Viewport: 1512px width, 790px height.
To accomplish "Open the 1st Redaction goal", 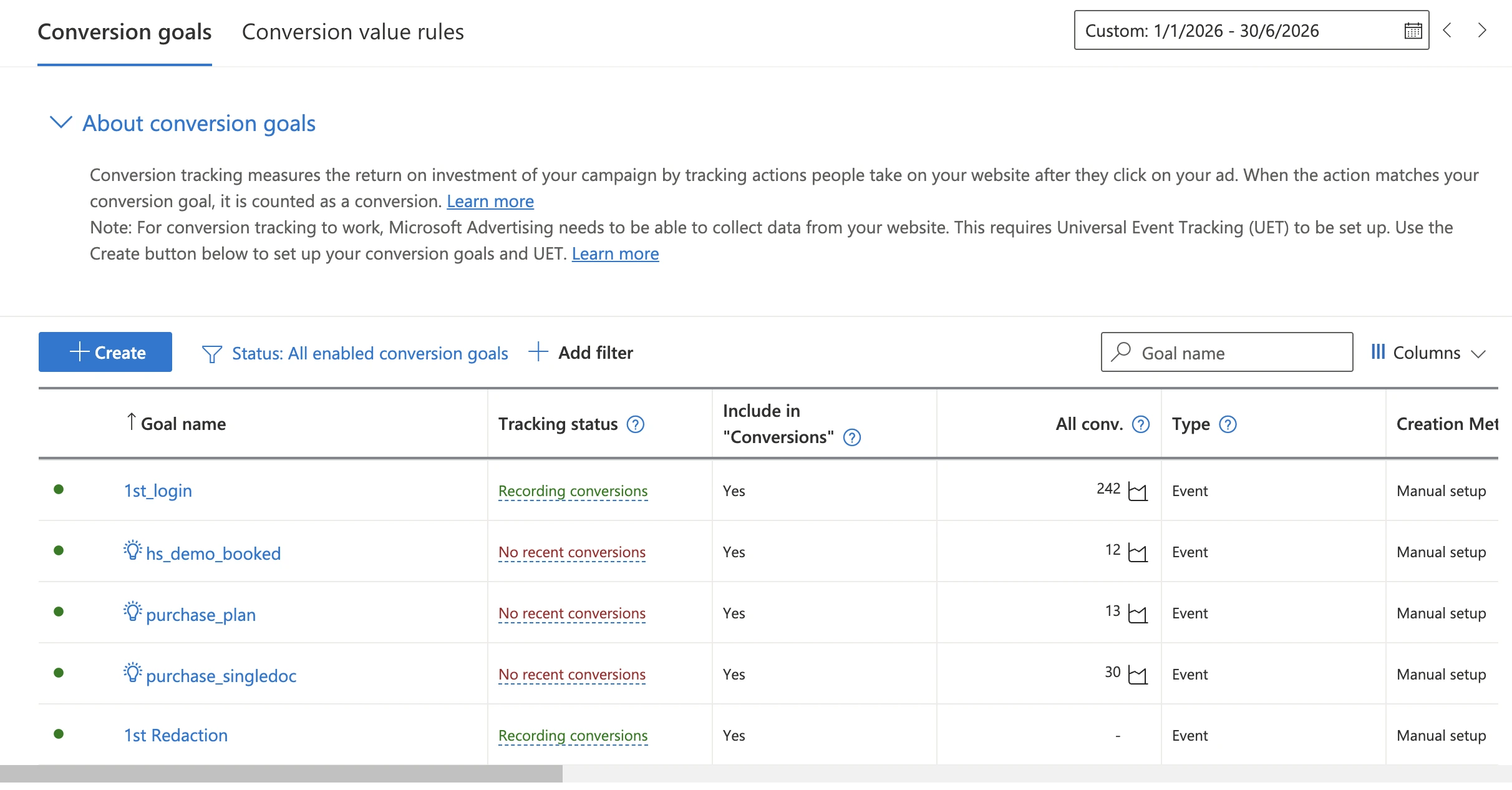I will (176, 736).
